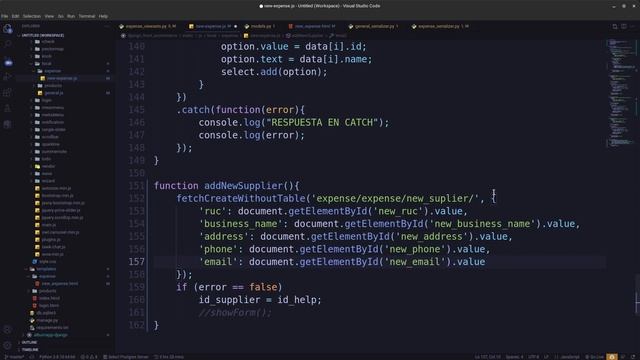Open index.html in the file tree
Screen dimensions: 640x360
coord(49,298)
